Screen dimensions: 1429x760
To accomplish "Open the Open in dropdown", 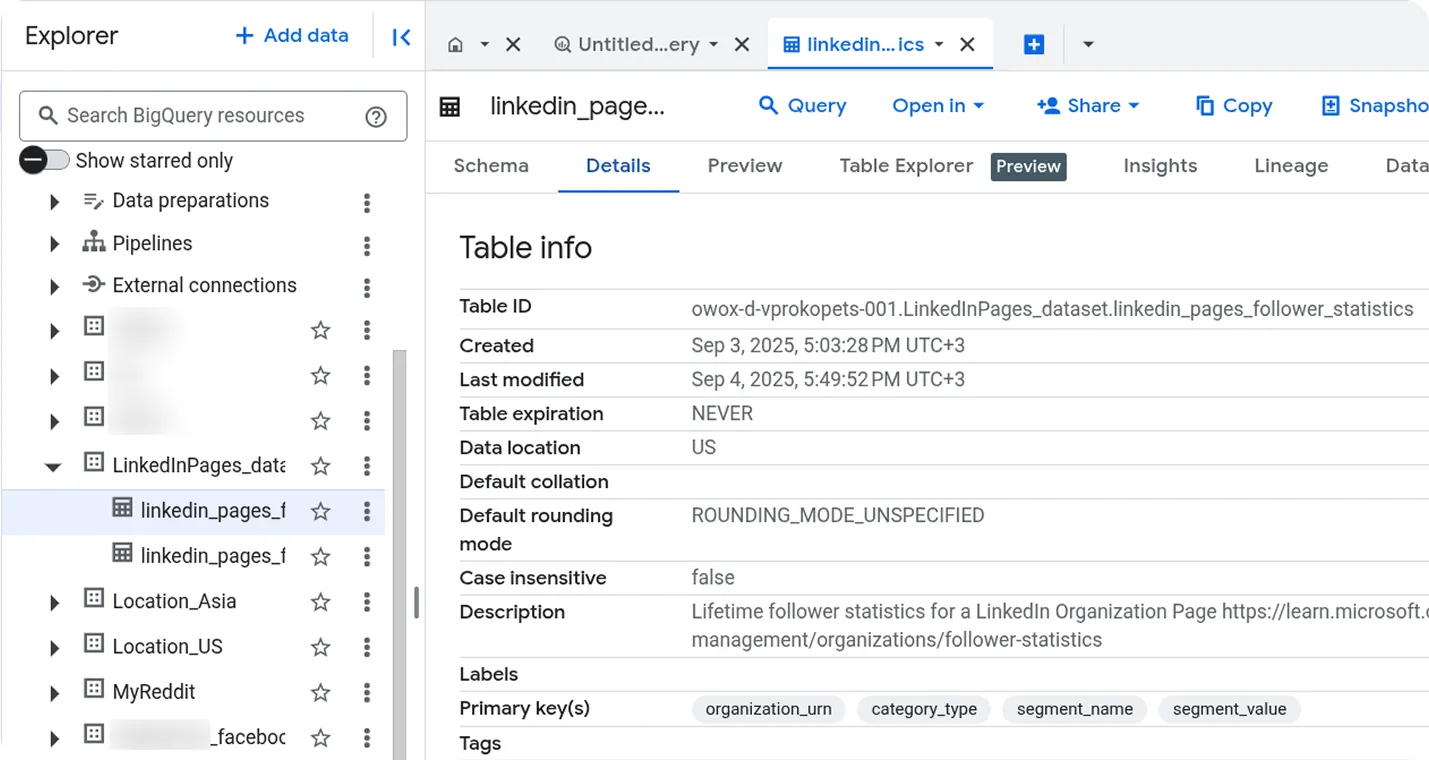I will [x=937, y=105].
